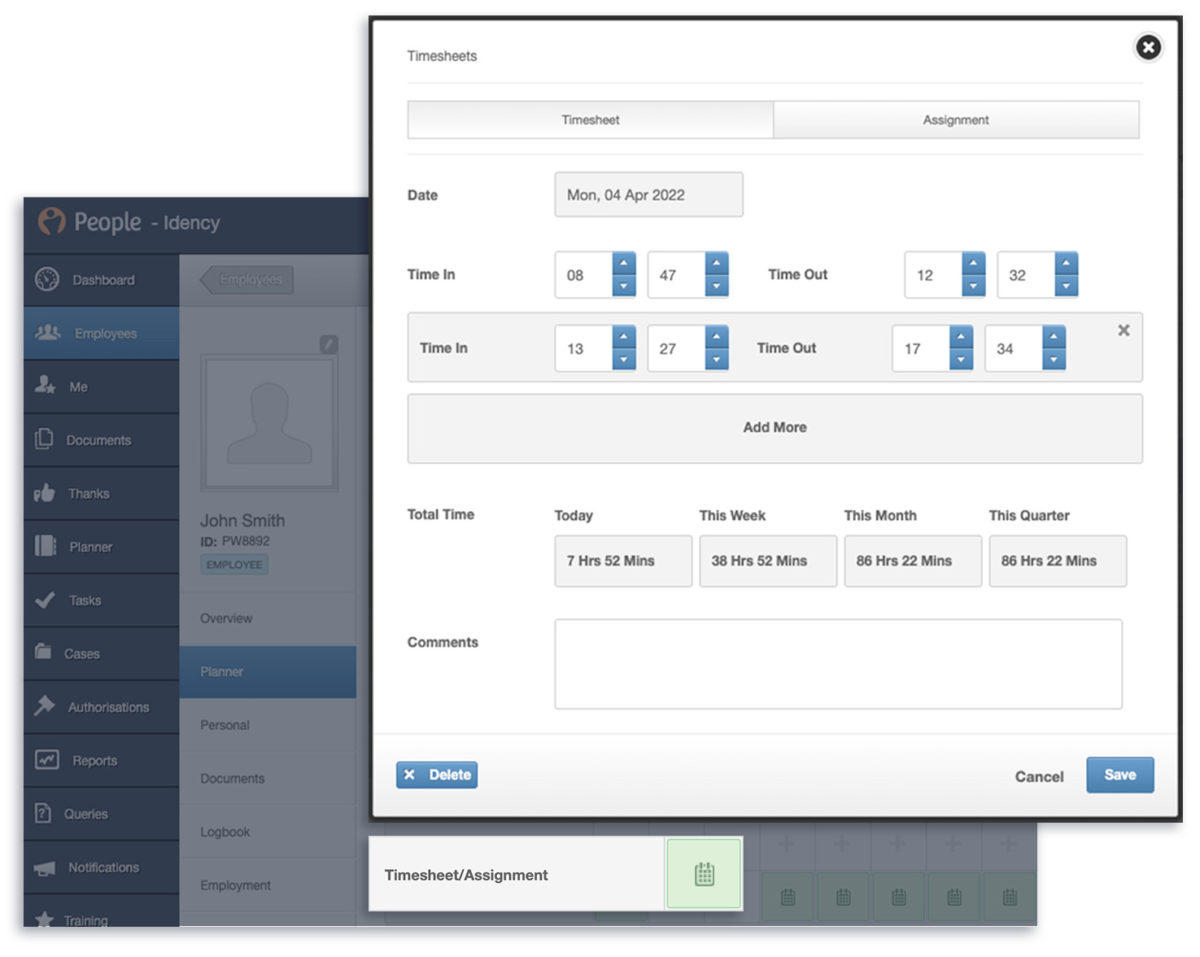Screen dimensions: 1200x957
Task: Decrease the Time Out minutes from 32
Action: click(x=1068, y=286)
